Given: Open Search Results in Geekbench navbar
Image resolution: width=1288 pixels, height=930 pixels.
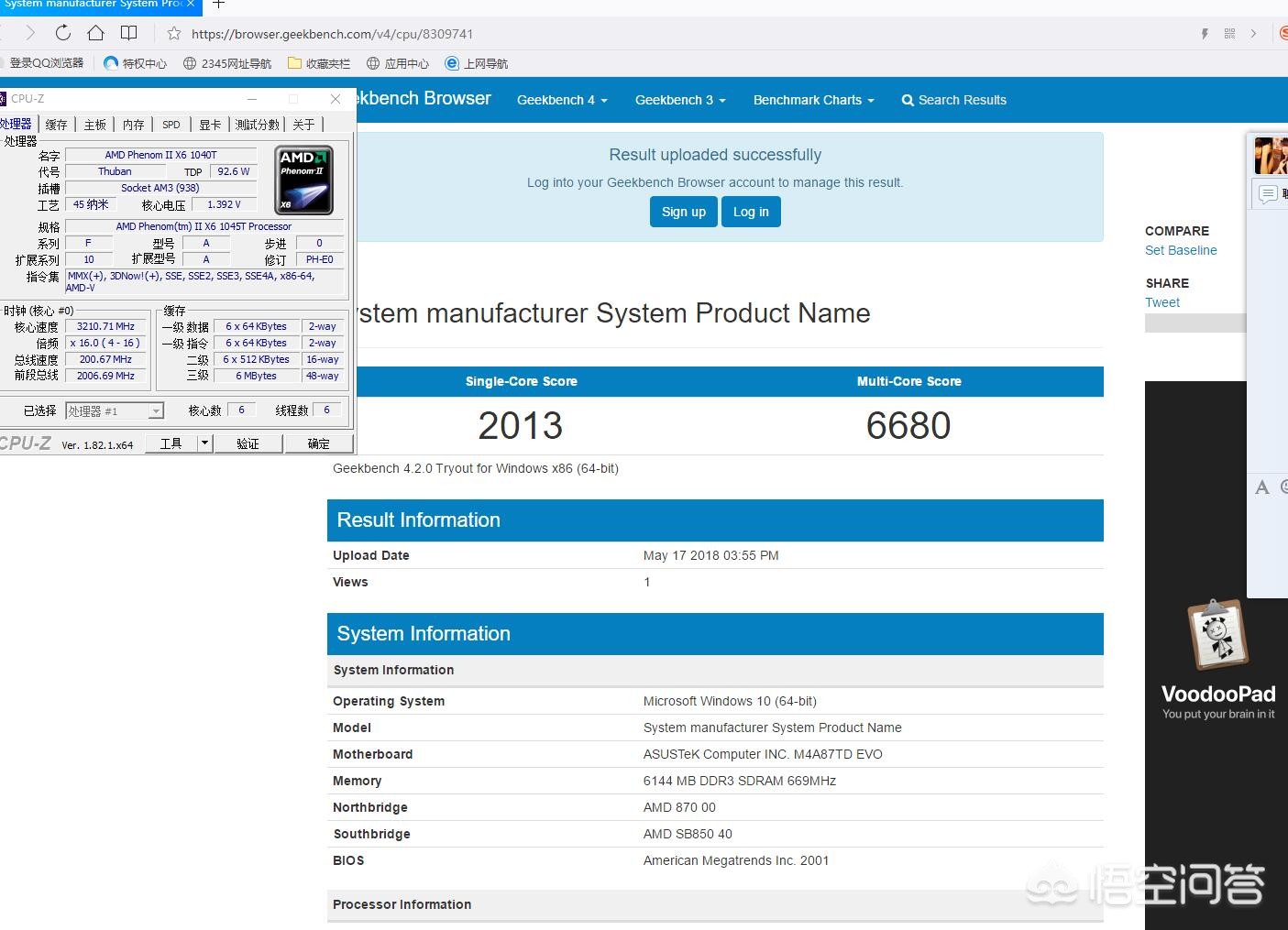Looking at the screenshot, I should [953, 100].
